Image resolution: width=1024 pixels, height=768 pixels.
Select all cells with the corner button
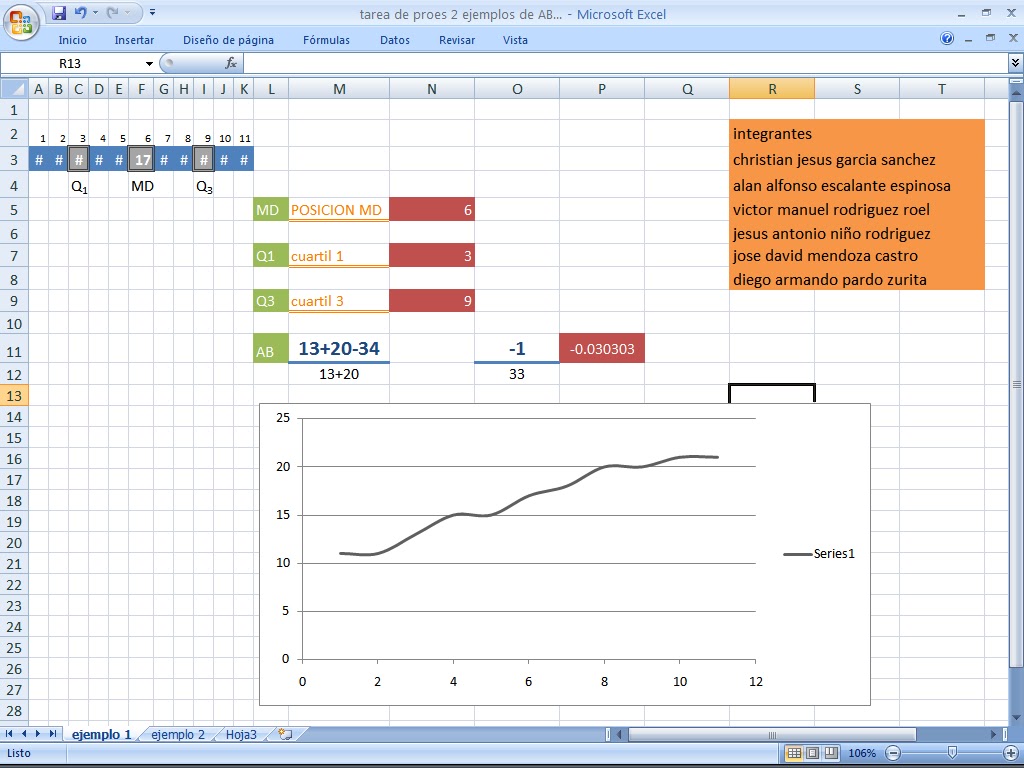(14, 88)
